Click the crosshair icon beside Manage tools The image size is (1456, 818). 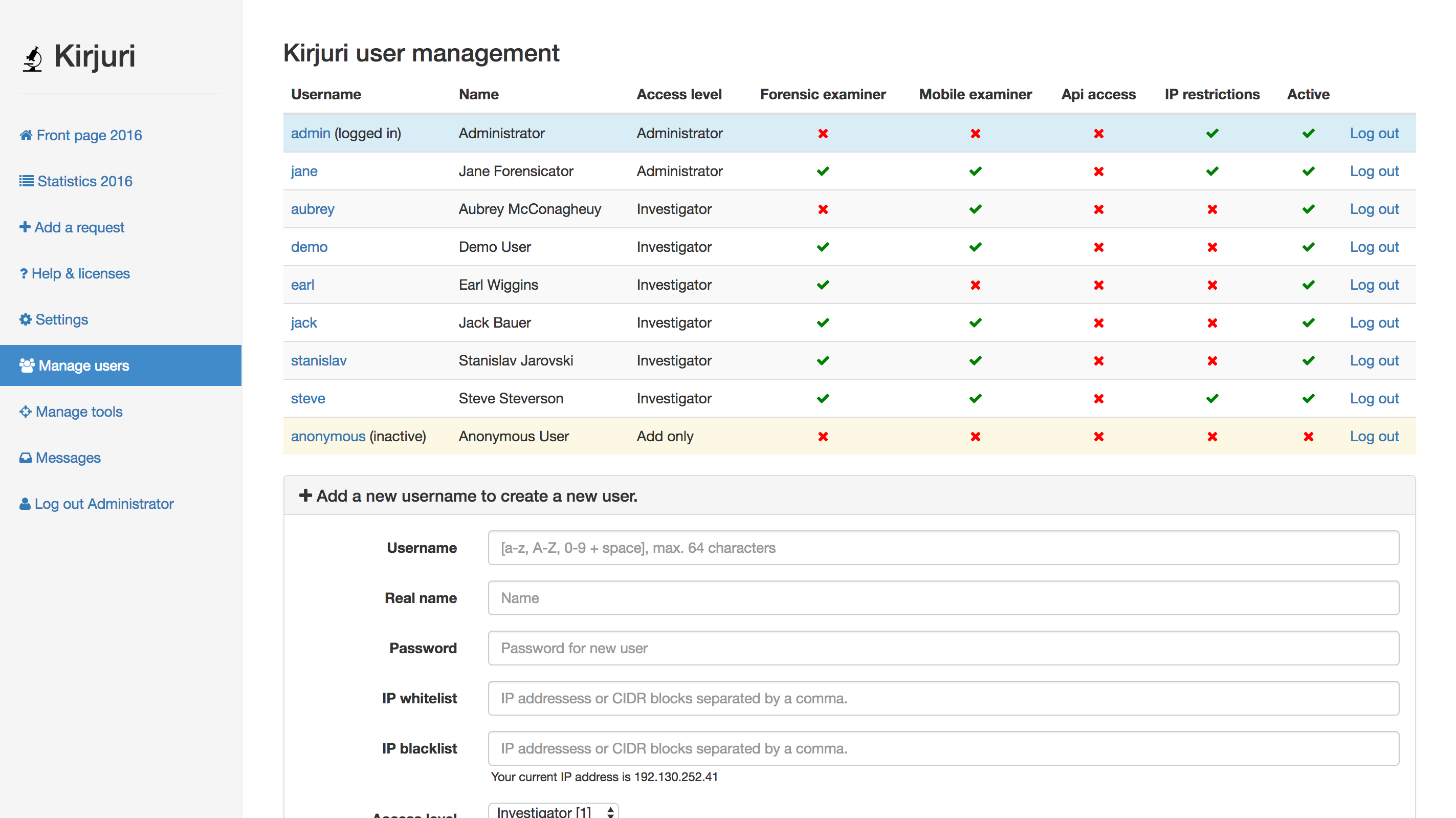tap(26, 411)
